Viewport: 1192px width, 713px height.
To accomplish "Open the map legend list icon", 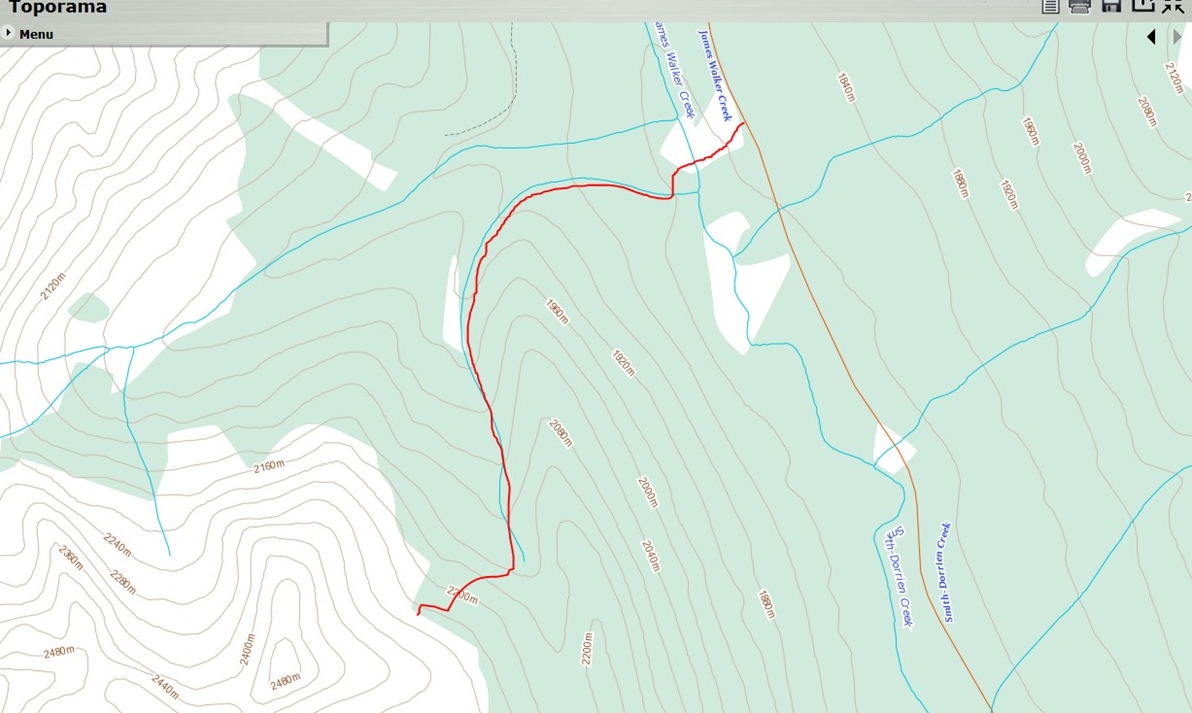I will [1050, 6].
